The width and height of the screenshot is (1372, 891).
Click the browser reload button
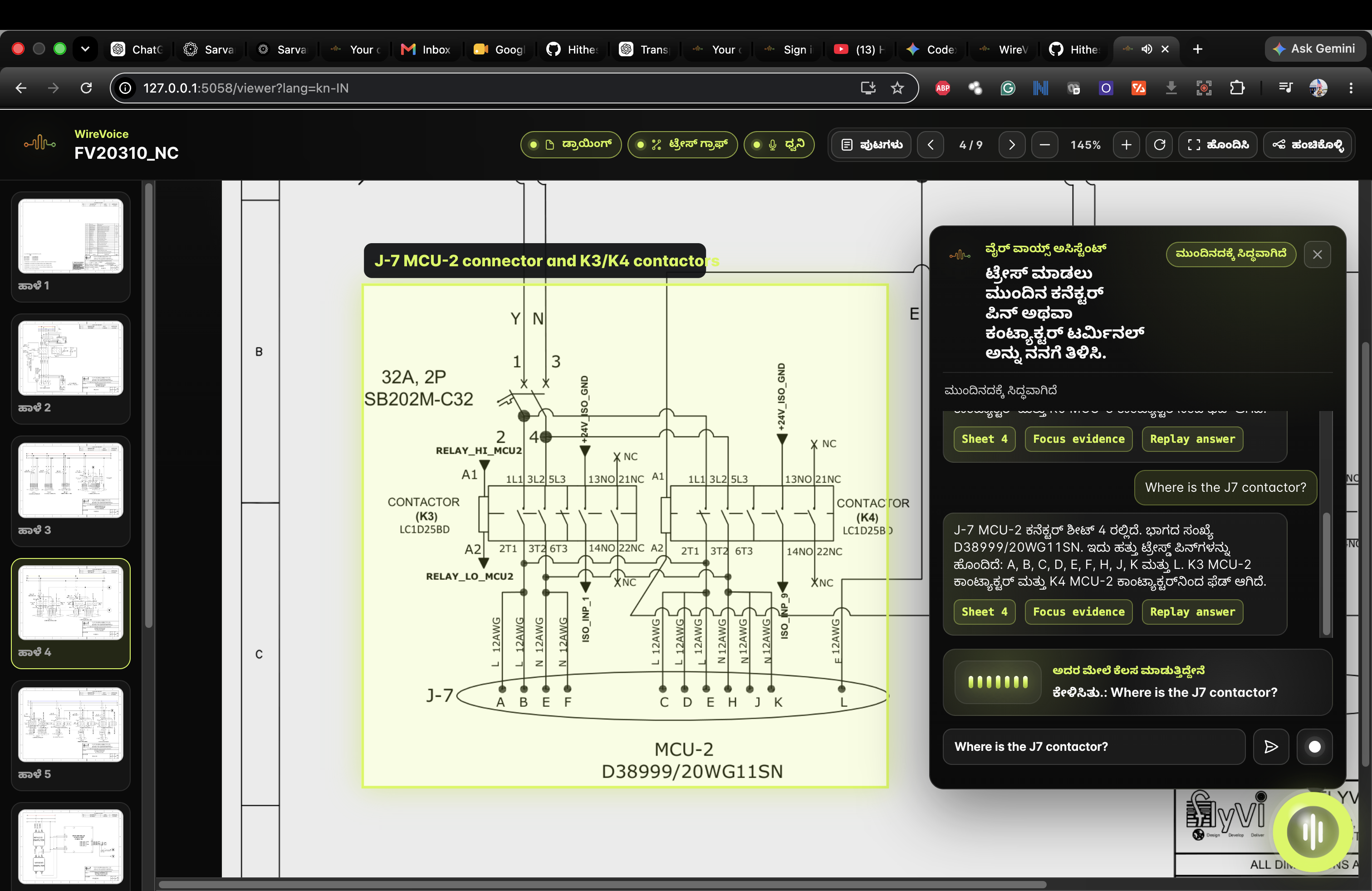click(x=86, y=88)
